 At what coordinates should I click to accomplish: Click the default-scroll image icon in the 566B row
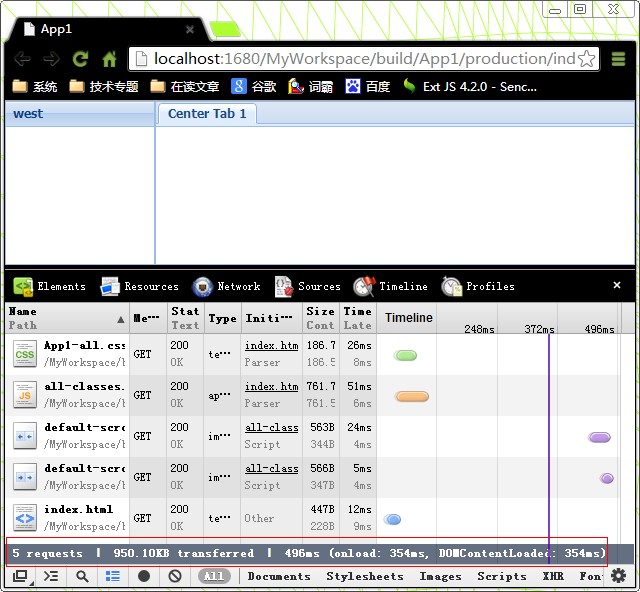(x=24, y=477)
